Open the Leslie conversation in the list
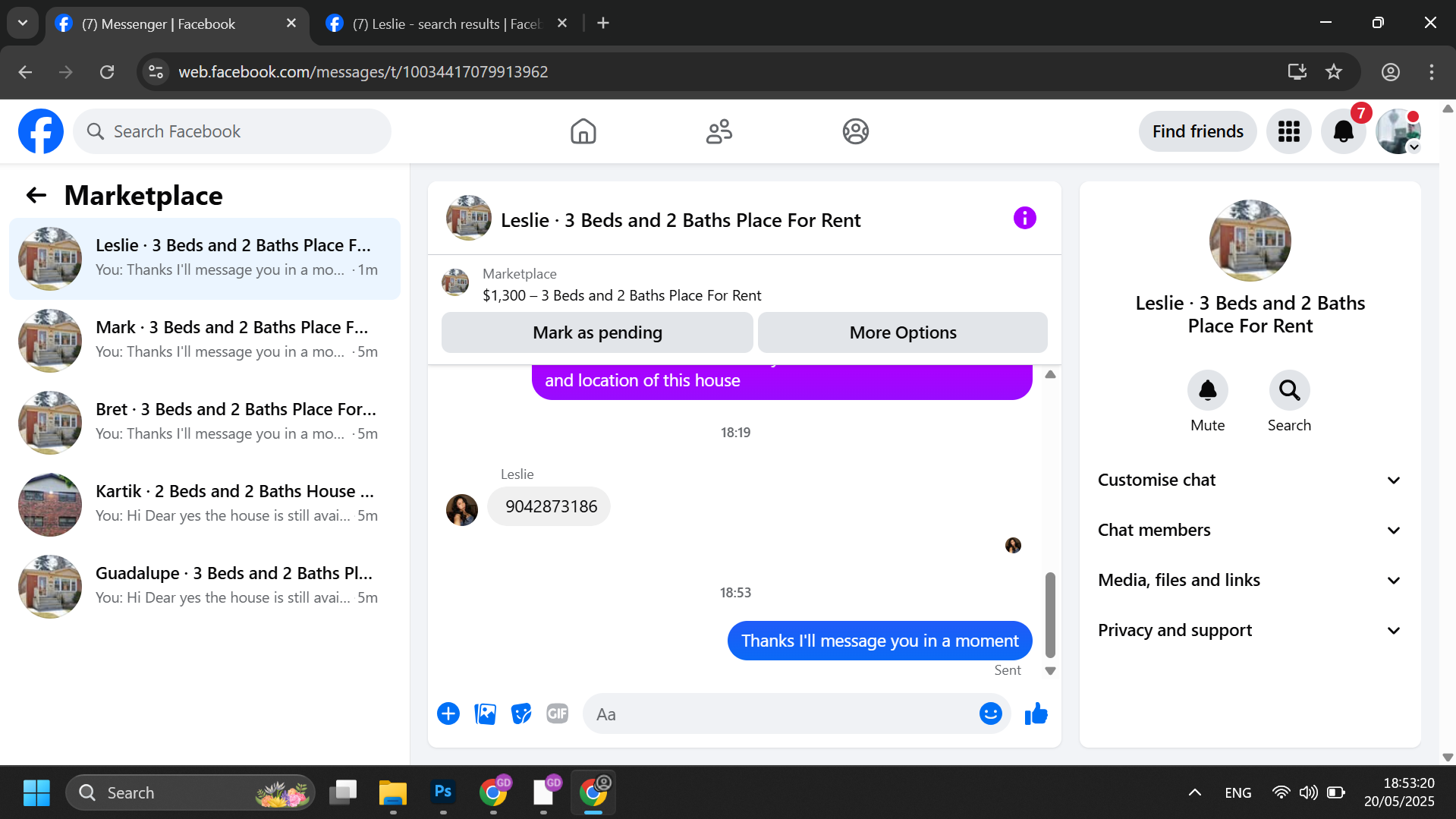 click(205, 258)
